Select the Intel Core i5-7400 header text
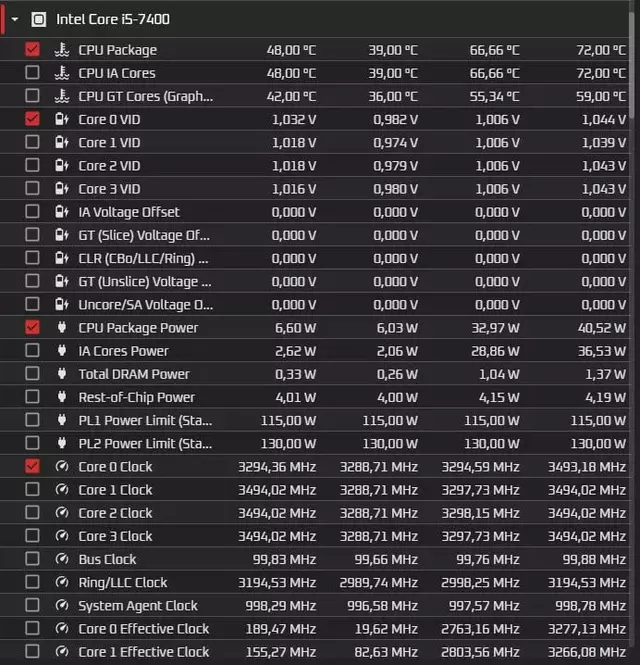Image resolution: width=640 pixels, height=665 pixels. (113, 19)
